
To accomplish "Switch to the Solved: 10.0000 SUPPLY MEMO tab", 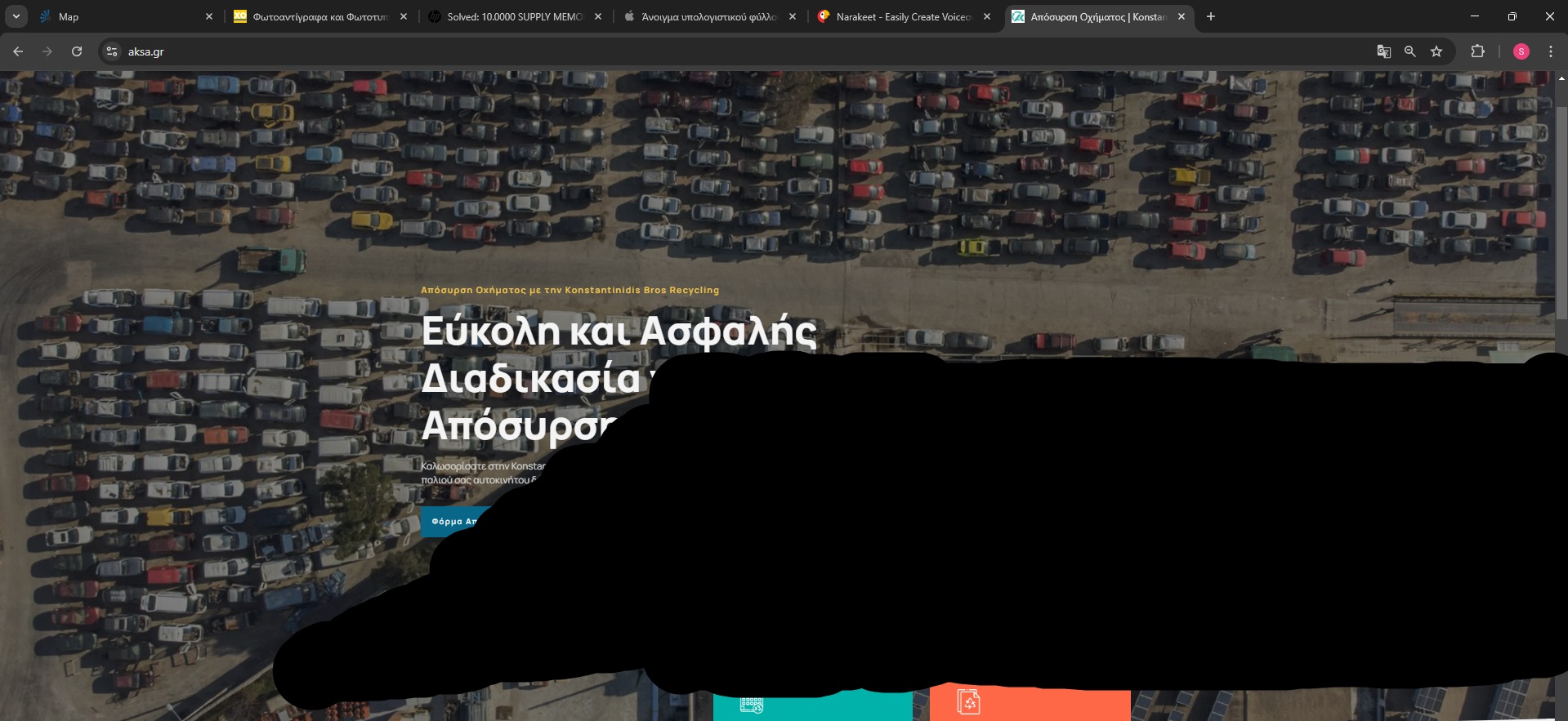I will 515,16.
